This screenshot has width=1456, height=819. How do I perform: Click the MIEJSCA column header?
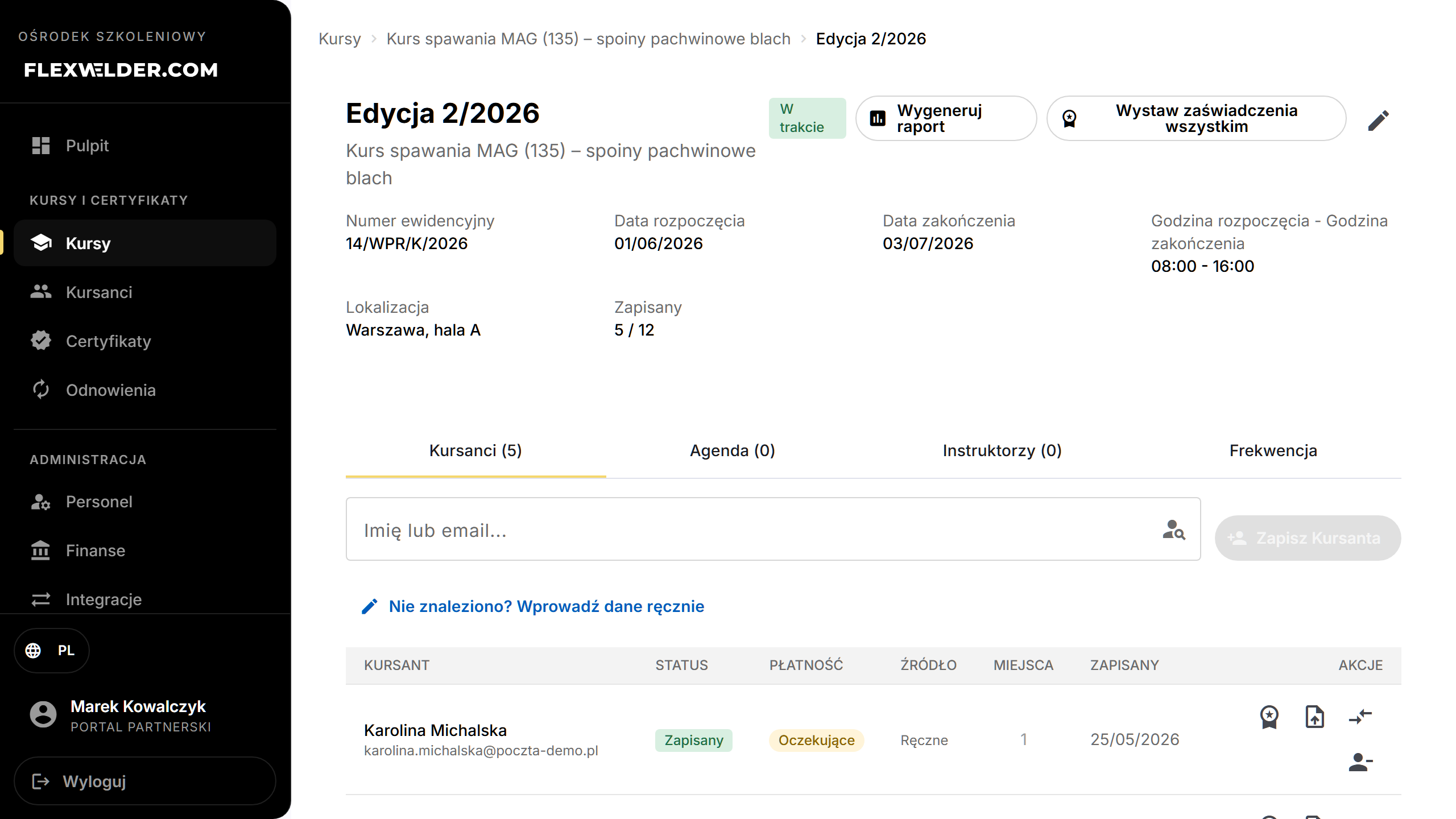click(1024, 665)
